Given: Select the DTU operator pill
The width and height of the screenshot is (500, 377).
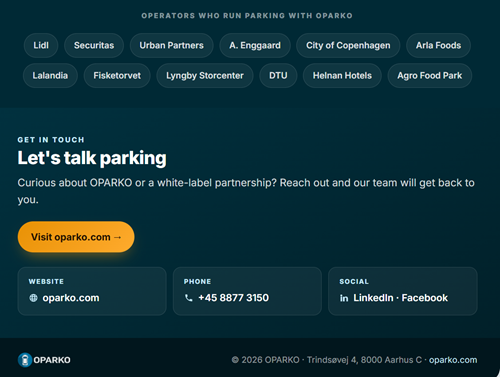Looking at the screenshot, I should point(278,76).
